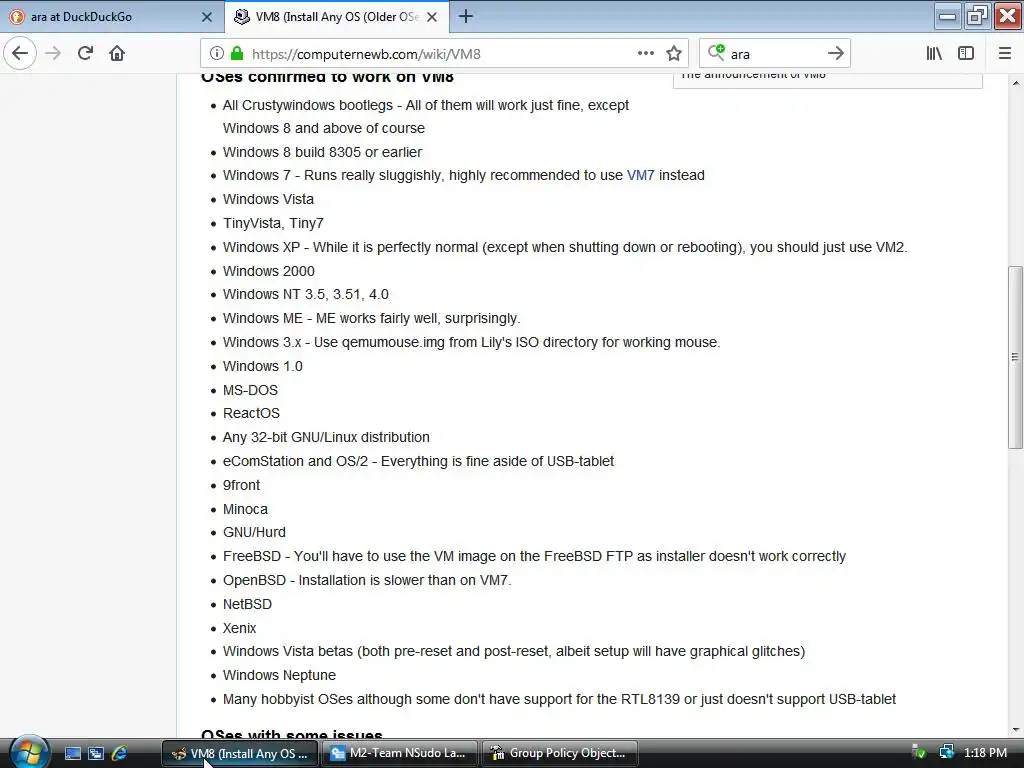The image size is (1024, 768).
Task: Submit the search with the arrow button
Action: [835, 54]
